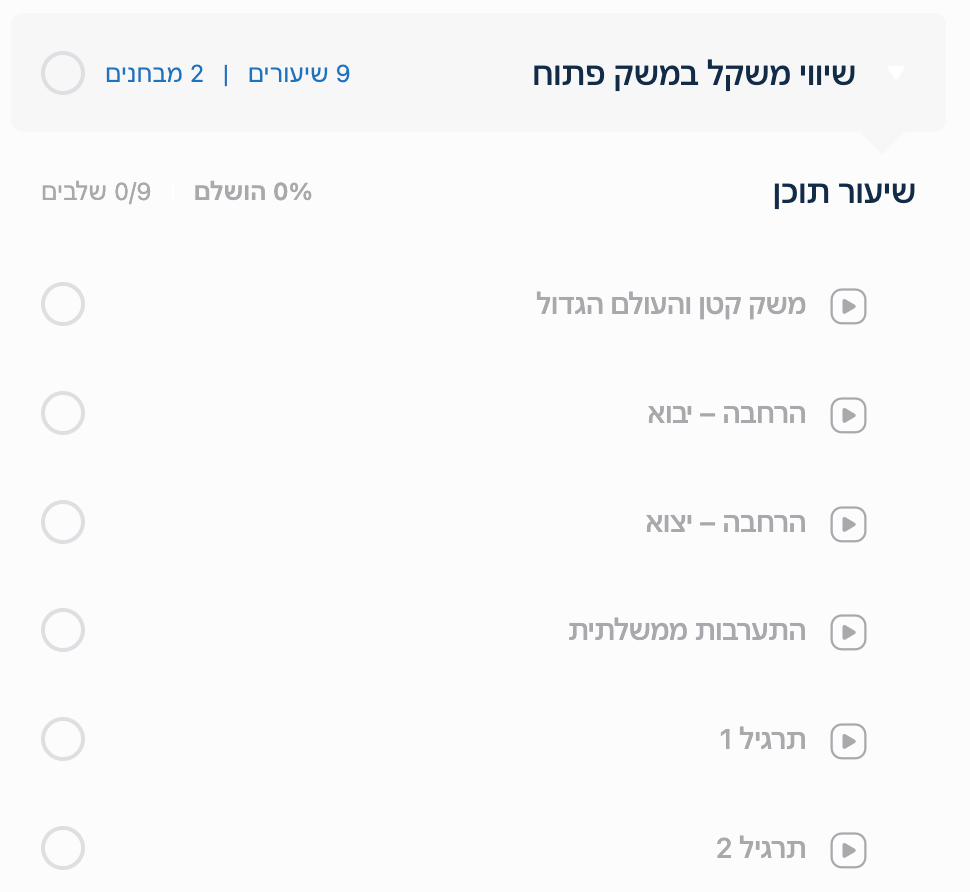Image resolution: width=970 pixels, height=892 pixels.
Task: Toggle the 'תרגיל 2' completion circle
Action: [63, 848]
